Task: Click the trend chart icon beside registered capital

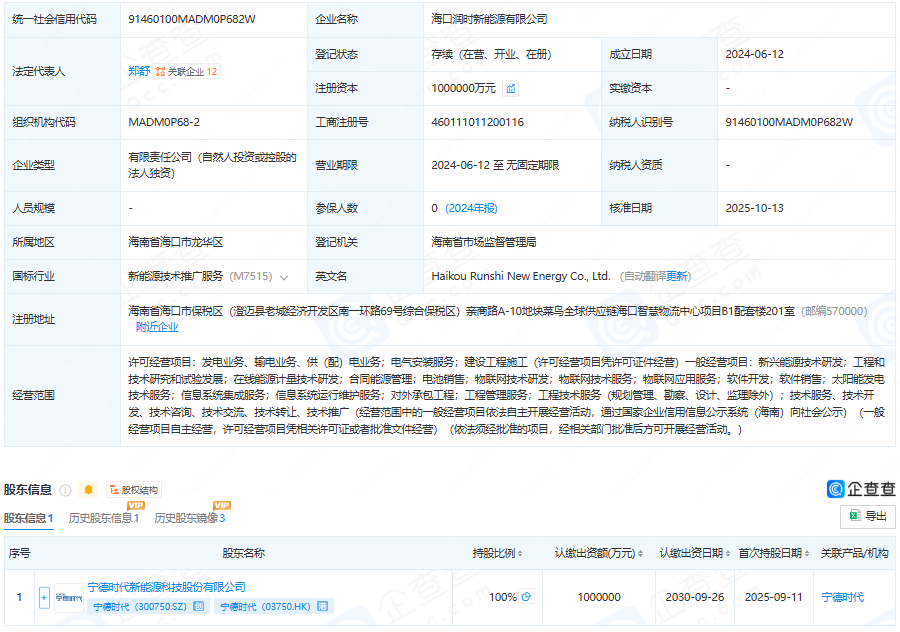Action: tap(511, 87)
